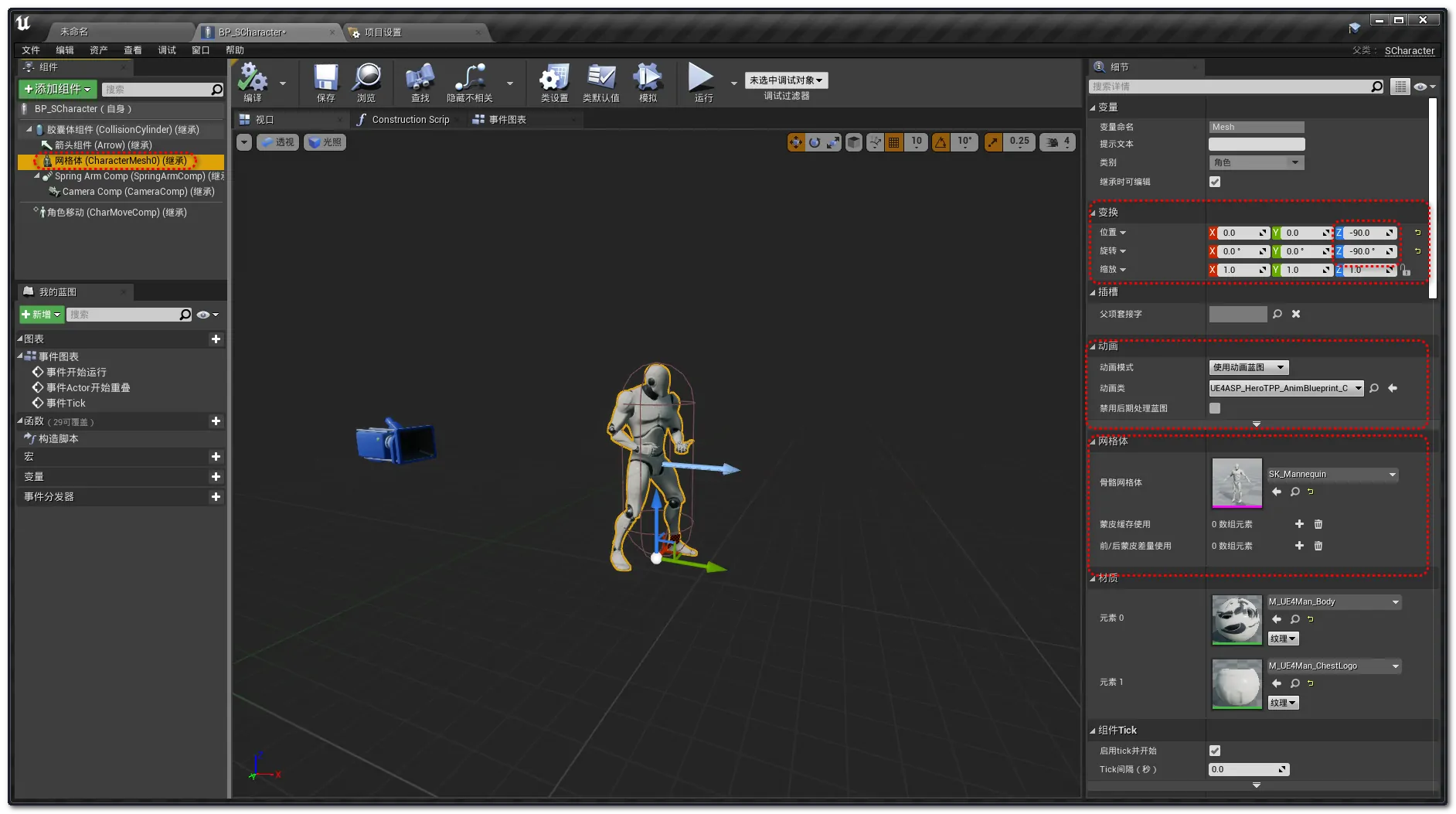Click the 添加组件 button
Image resolution: width=1456 pixels, height=814 pixels.
[x=58, y=89]
